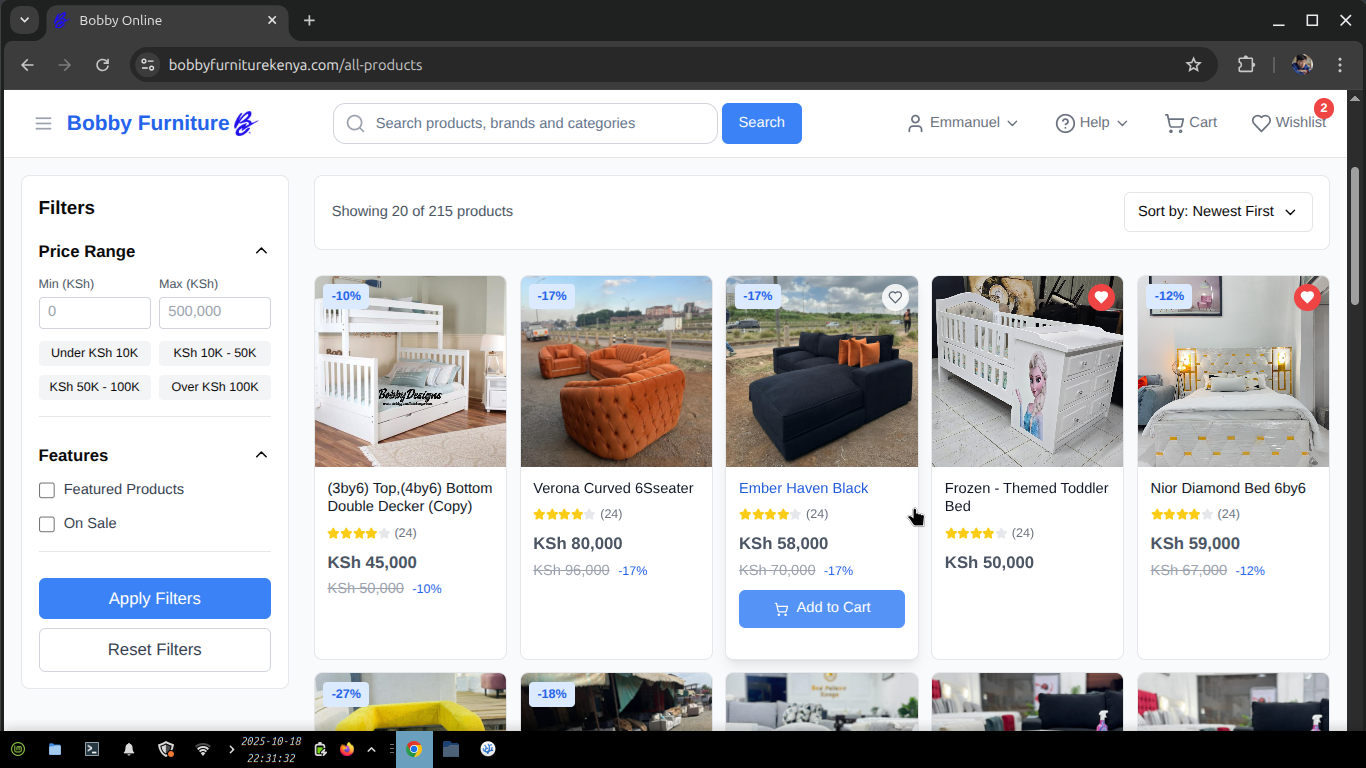Open a new browser tab
This screenshot has width=1366, height=768.
click(309, 20)
